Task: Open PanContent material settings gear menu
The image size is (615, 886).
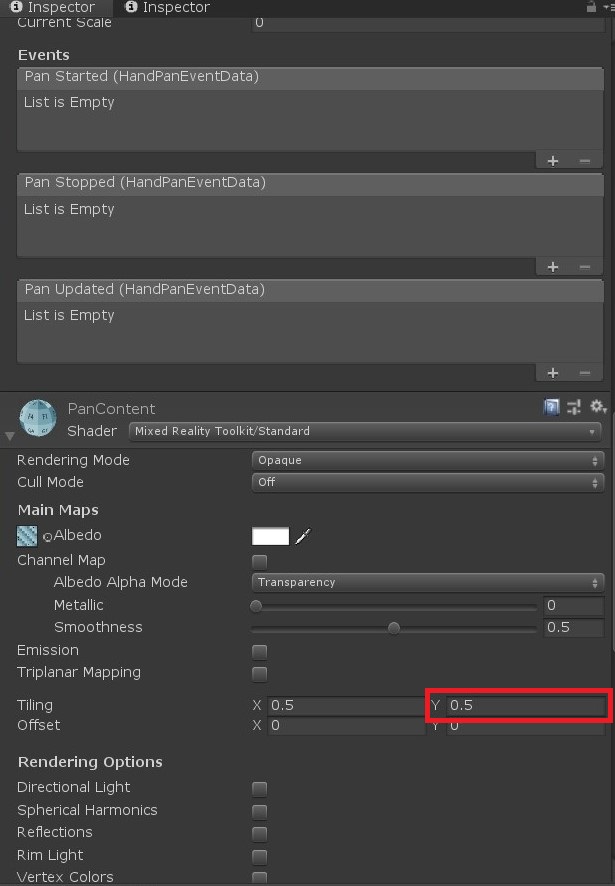Action: click(597, 406)
